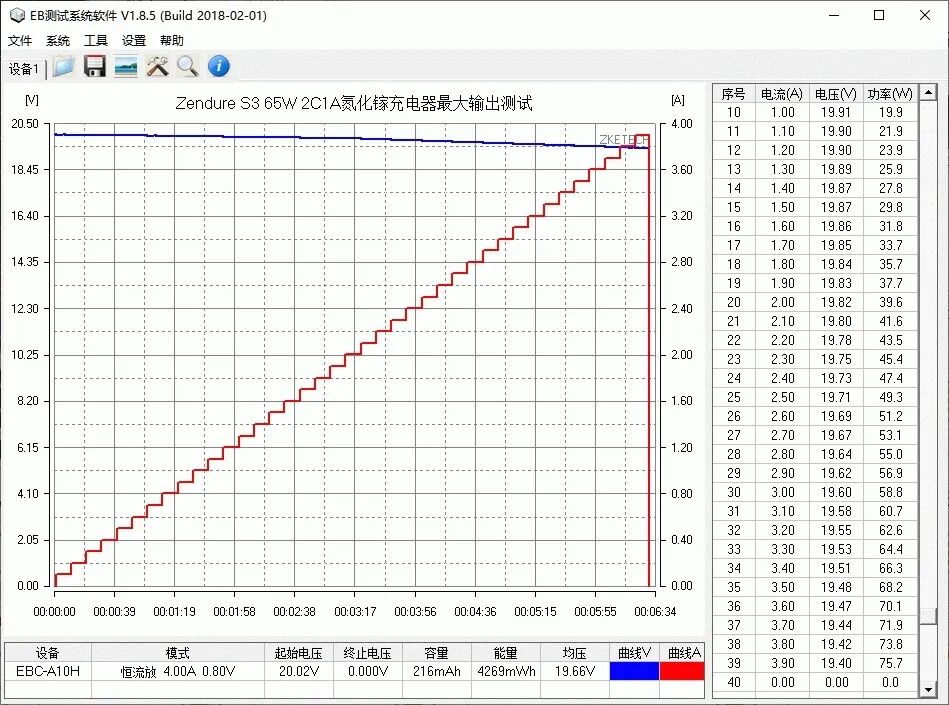The width and height of the screenshot is (949, 705).
Task: Click the 00:03:17 time axis label
Action: click(355, 612)
